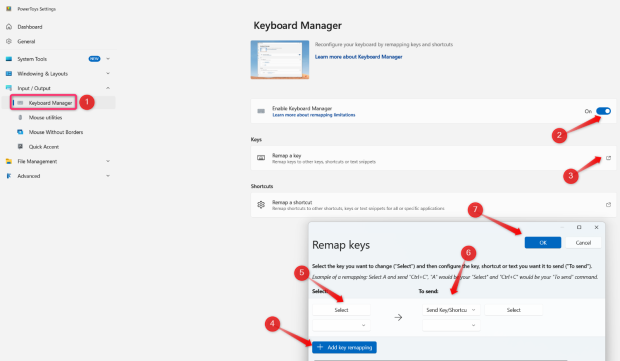Viewport: 620px width, 361px height.
Task: Click the Input / Output icon
Action: pyautogui.click(x=9, y=88)
